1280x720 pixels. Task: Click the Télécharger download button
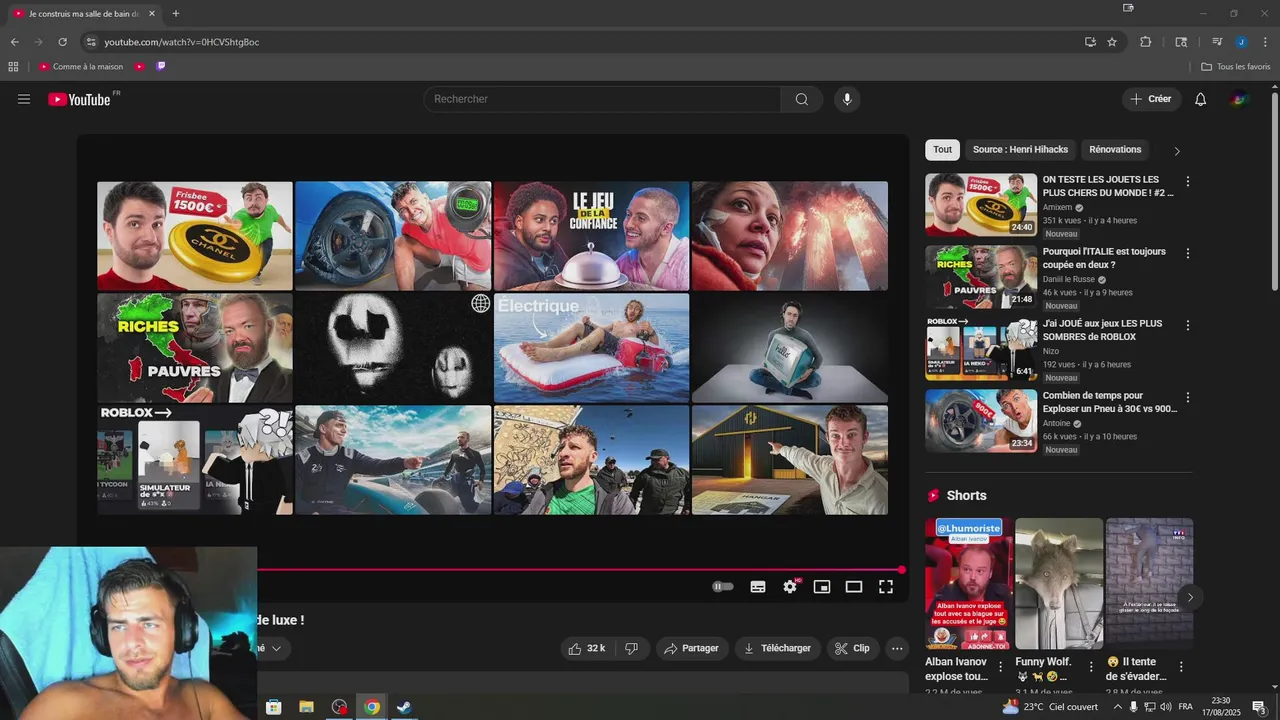pyautogui.click(x=777, y=648)
